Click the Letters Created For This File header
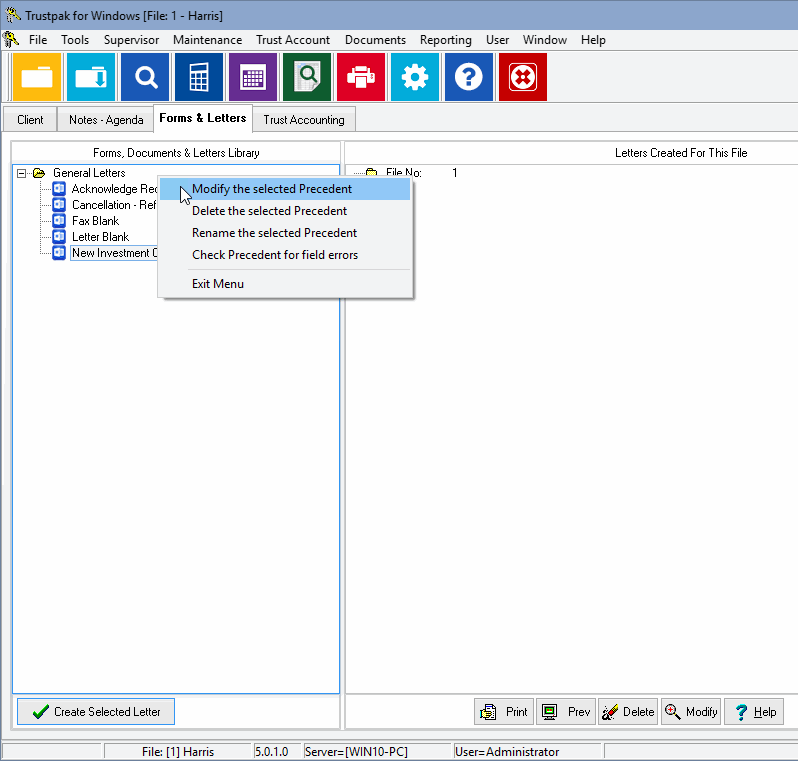Screen dimensions: 798x761 [x=681, y=153]
